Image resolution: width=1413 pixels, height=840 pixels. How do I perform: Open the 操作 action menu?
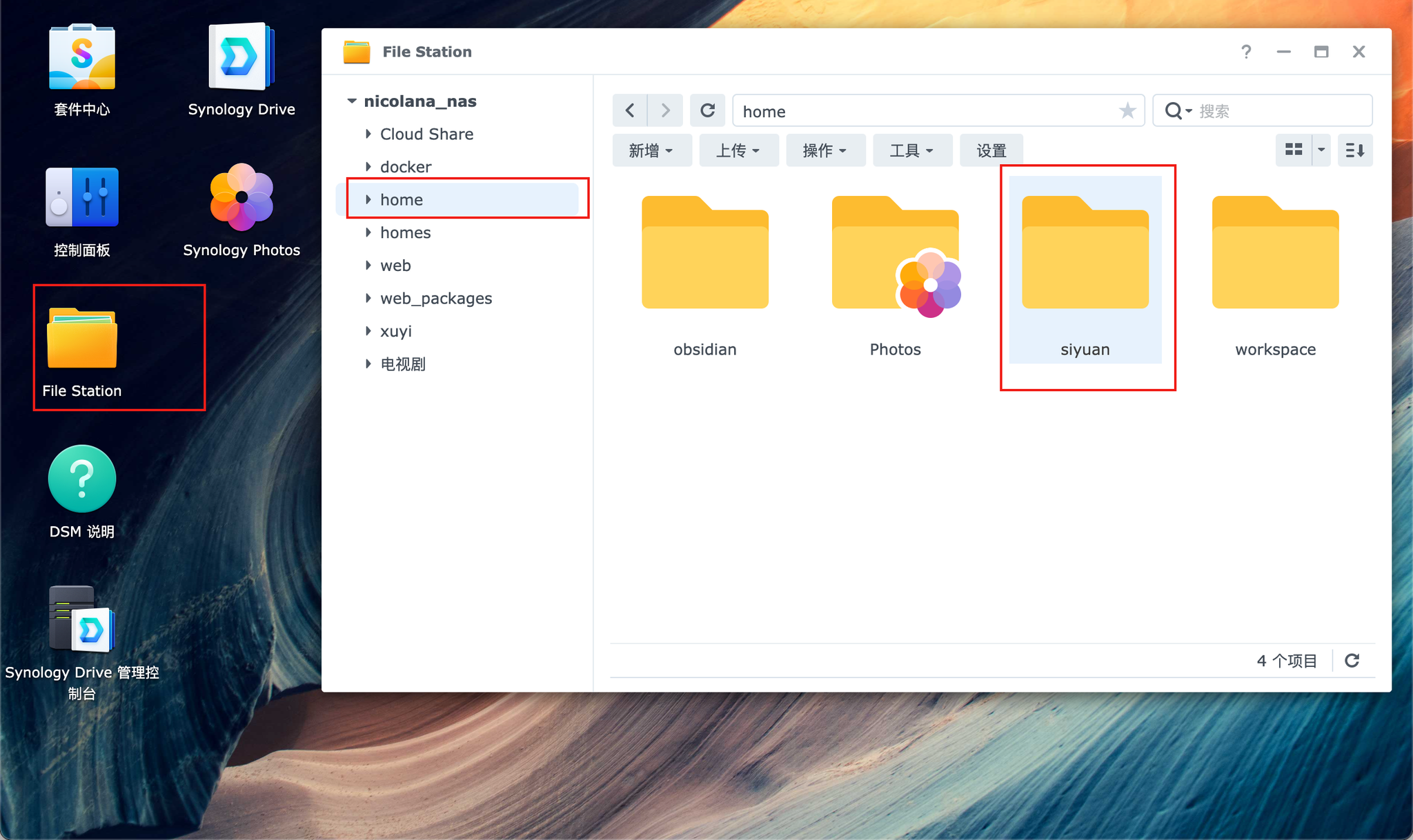click(826, 150)
